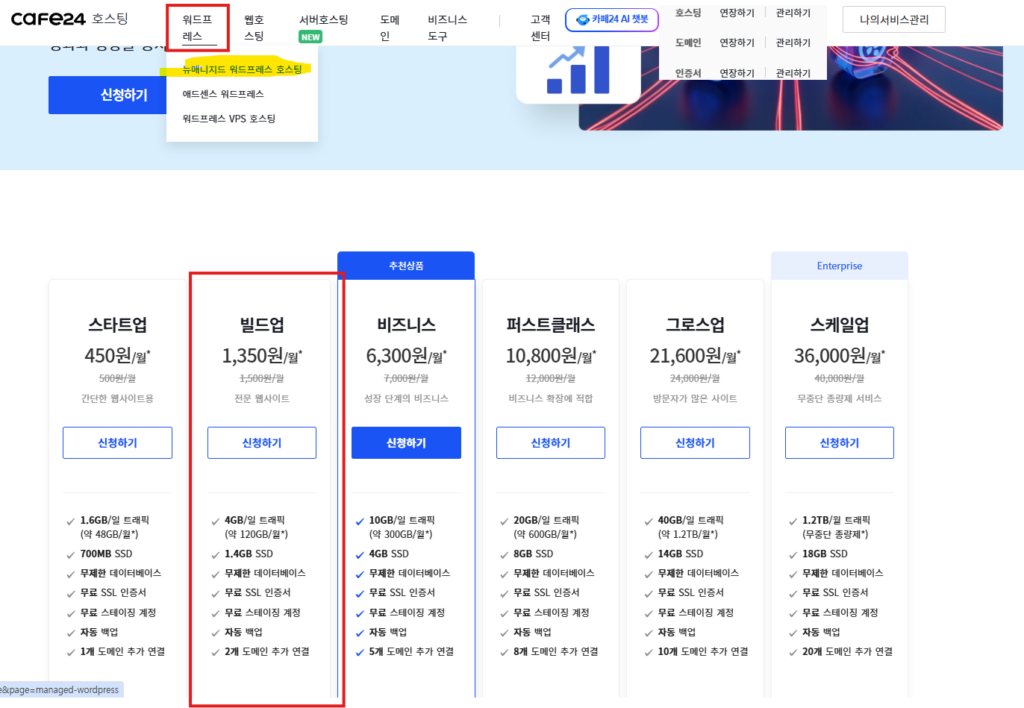Click the checkmark beside 700MB SSD in 스타트업
Image resolution: width=1024 pixels, height=708 pixels.
(70, 554)
